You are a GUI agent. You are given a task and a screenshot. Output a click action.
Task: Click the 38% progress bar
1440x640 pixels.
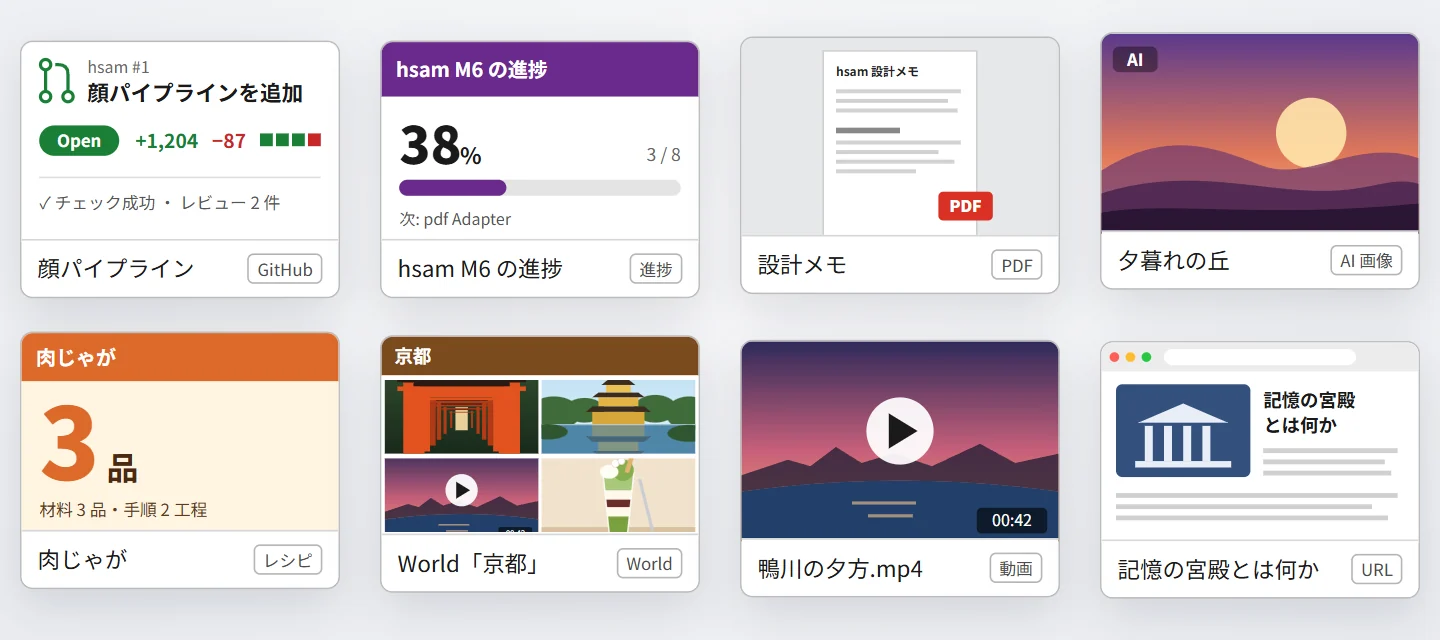540,188
